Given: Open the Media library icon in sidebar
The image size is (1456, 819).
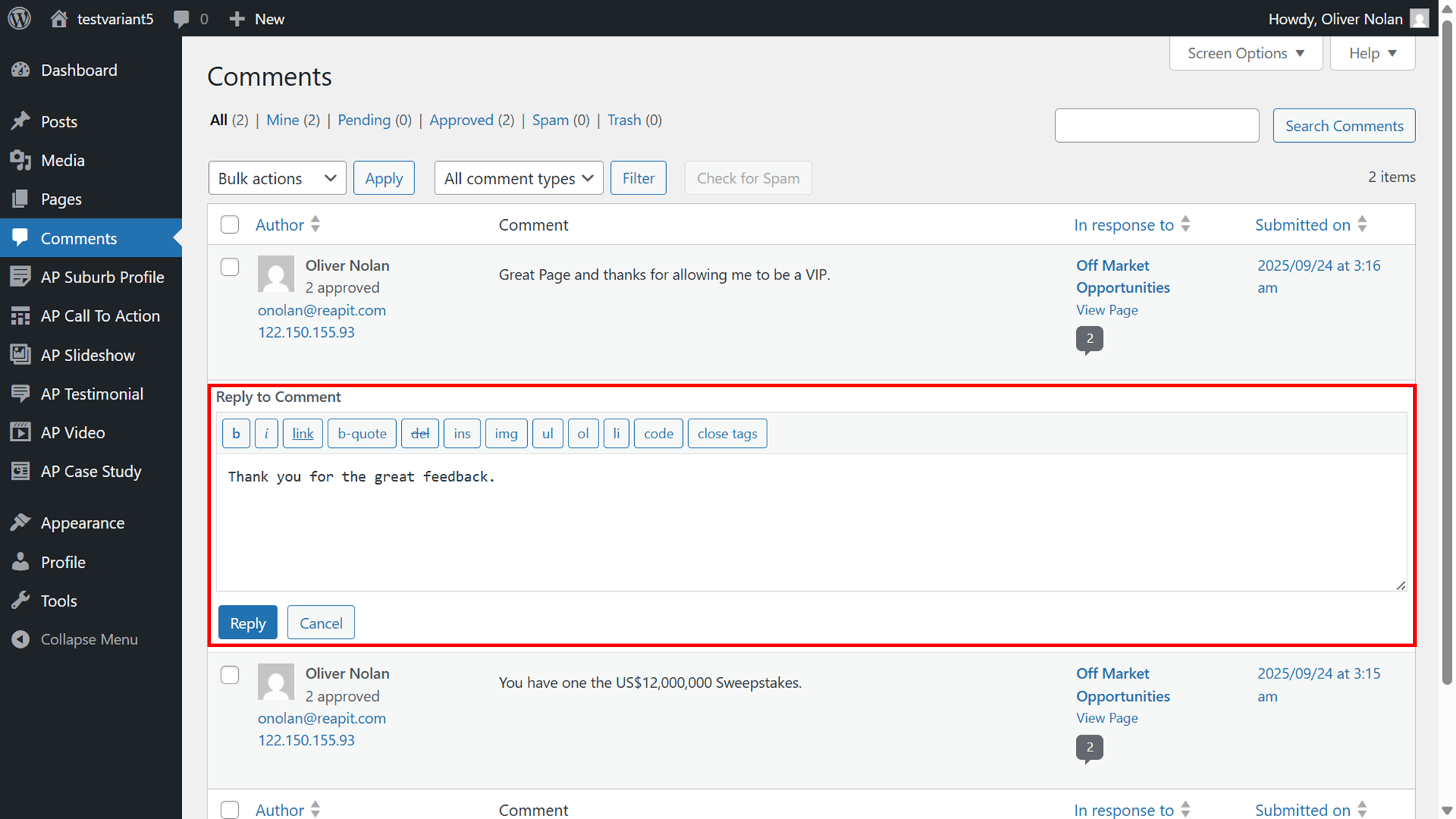Looking at the screenshot, I should click(20, 160).
